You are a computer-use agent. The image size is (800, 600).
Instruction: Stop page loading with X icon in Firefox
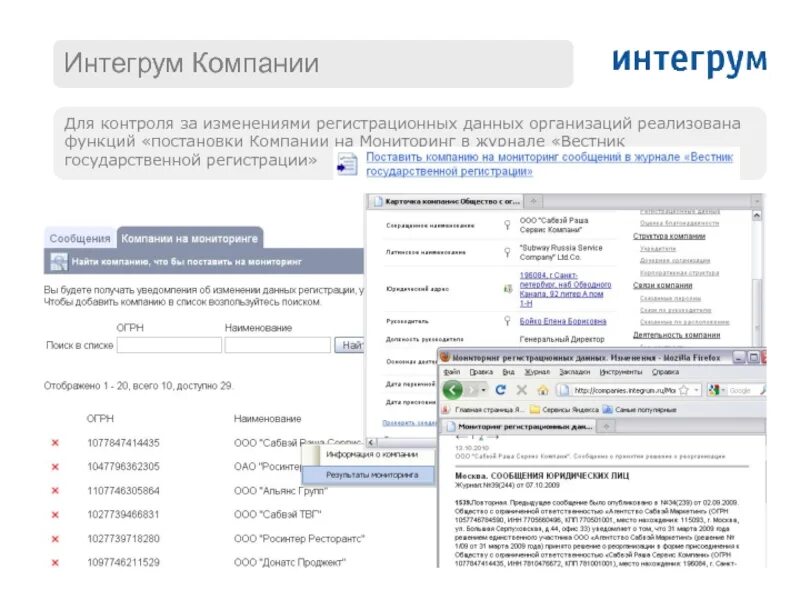pos(521,390)
